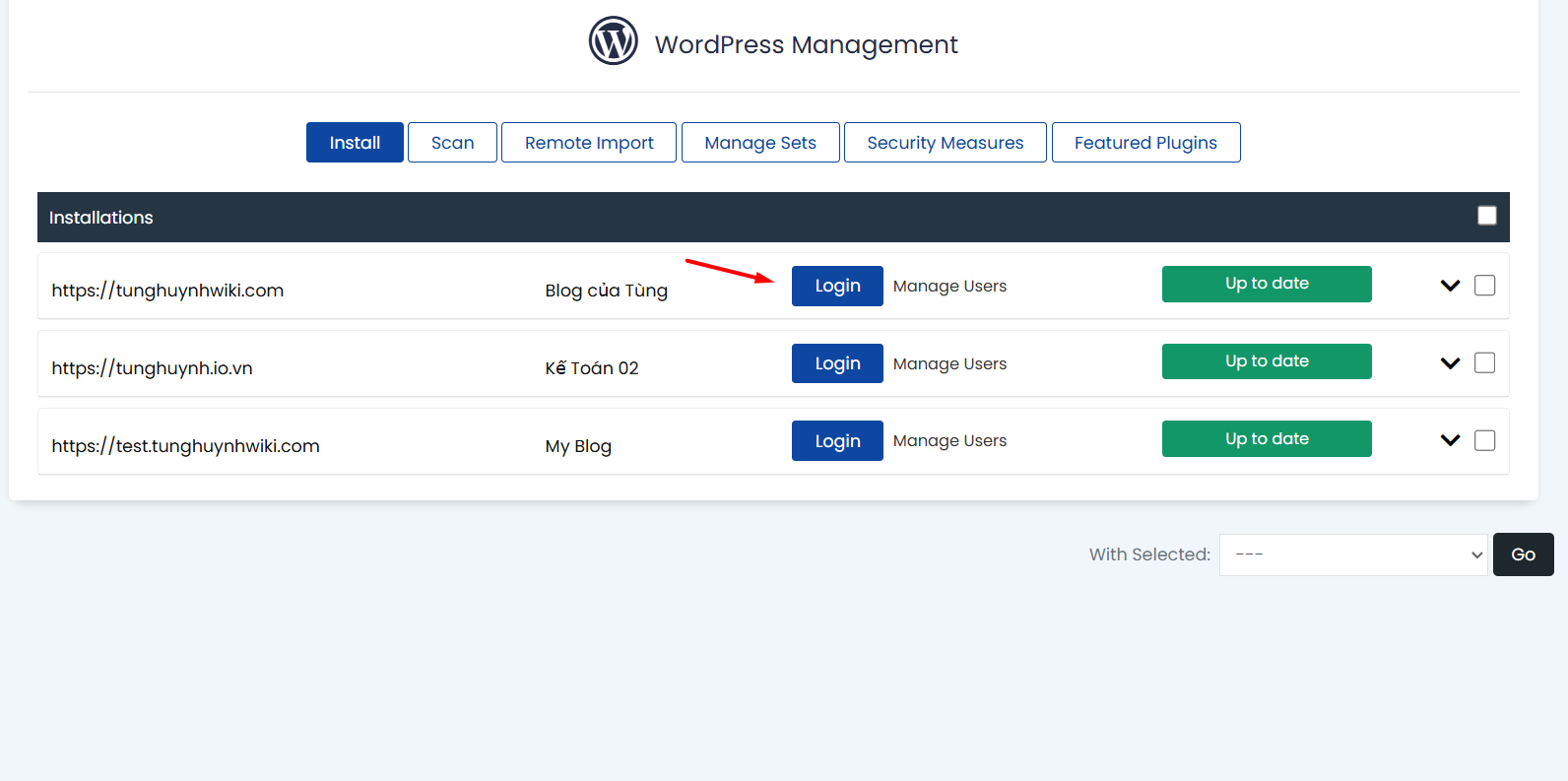Image resolution: width=1568 pixels, height=781 pixels.
Task: Click Up to date status for My Blog
Action: 1267,438
